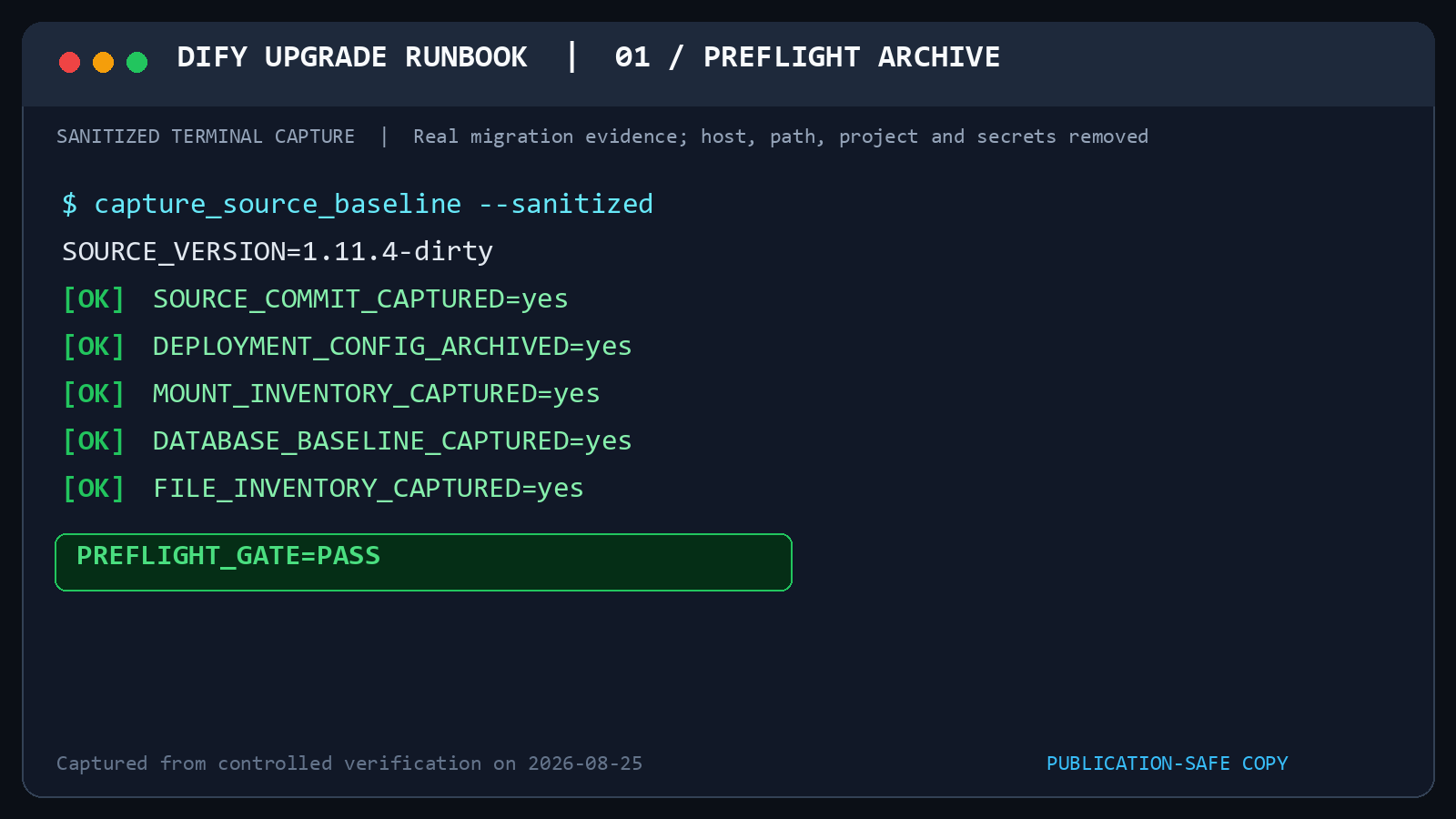Click the [OK] marker beside MOUNT_INVENTORY_CAPTURED
1456x819 pixels.
(x=94, y=393)
